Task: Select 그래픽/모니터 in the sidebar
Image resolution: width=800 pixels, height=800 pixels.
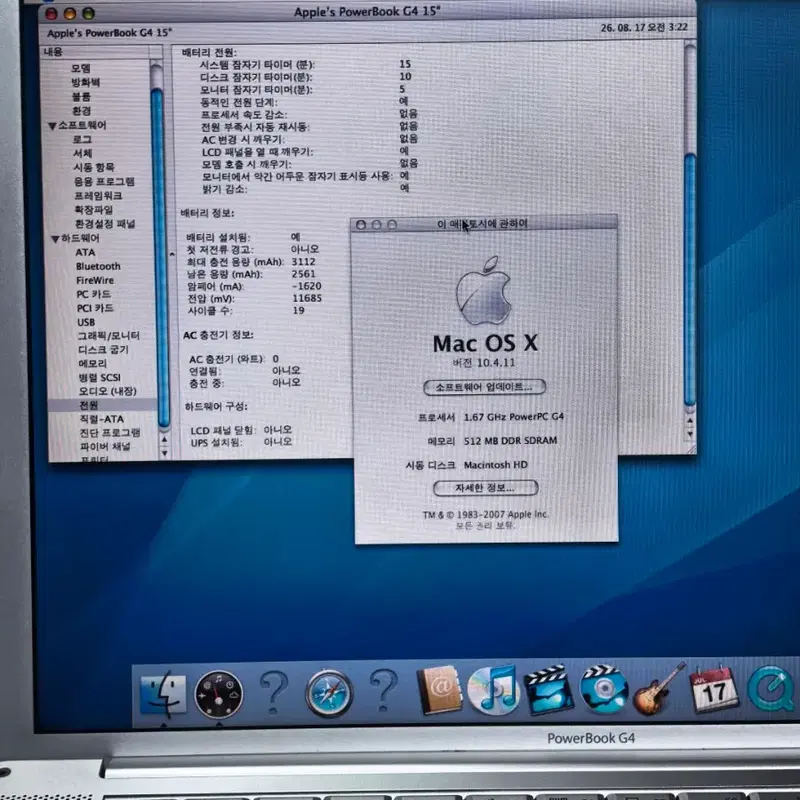Action: tap(109, 336)
